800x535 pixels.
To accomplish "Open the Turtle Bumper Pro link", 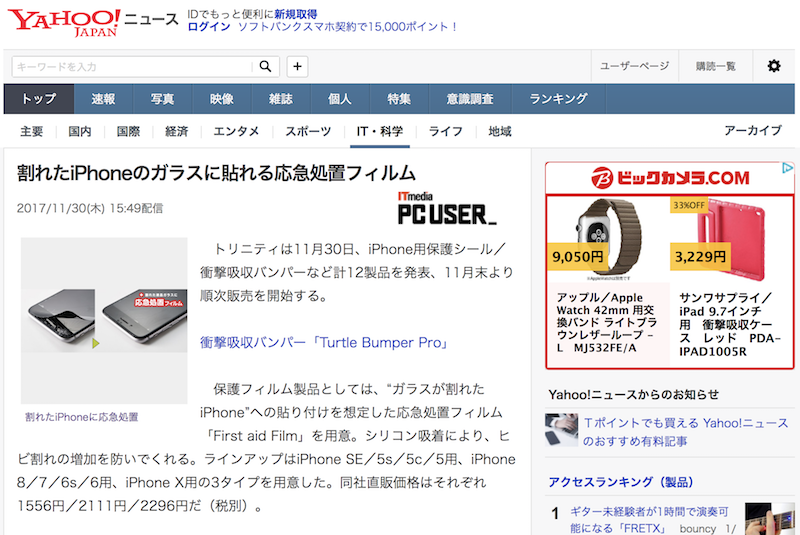I will [324, 342].
